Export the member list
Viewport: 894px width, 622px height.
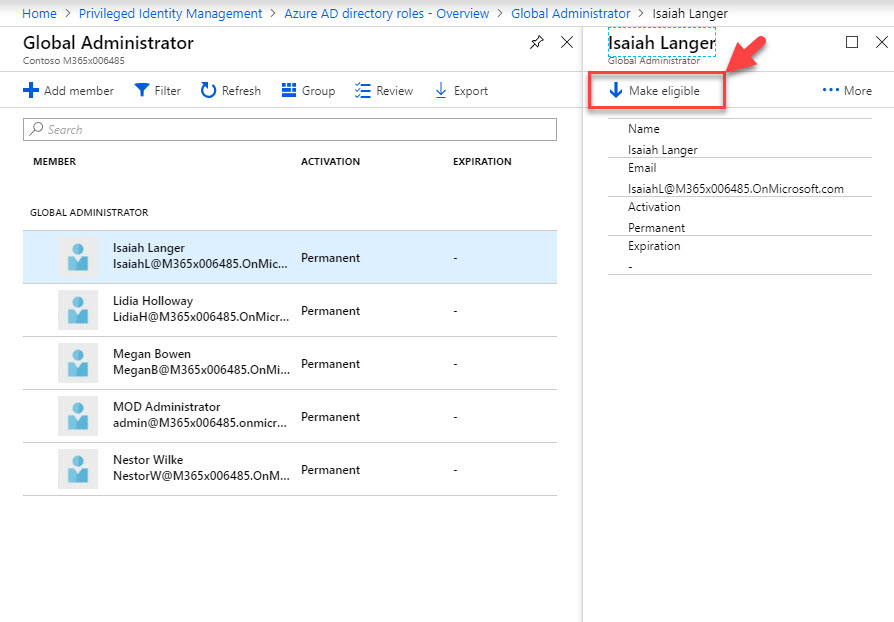point(460,91)
